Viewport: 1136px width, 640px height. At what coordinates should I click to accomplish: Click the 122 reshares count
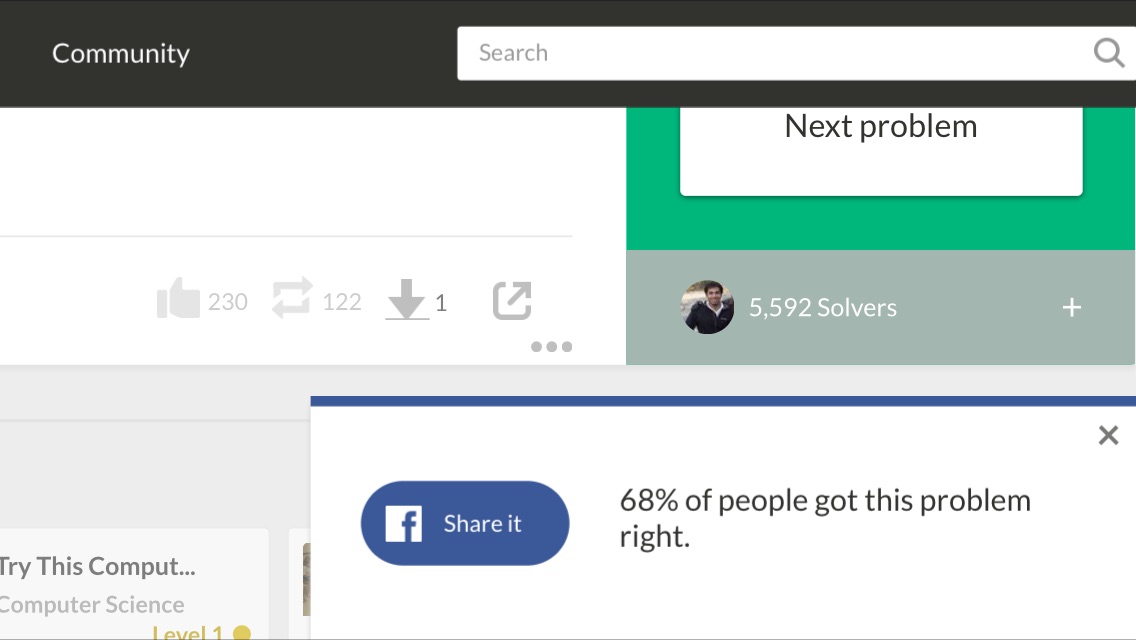click(x=341, y=302)
